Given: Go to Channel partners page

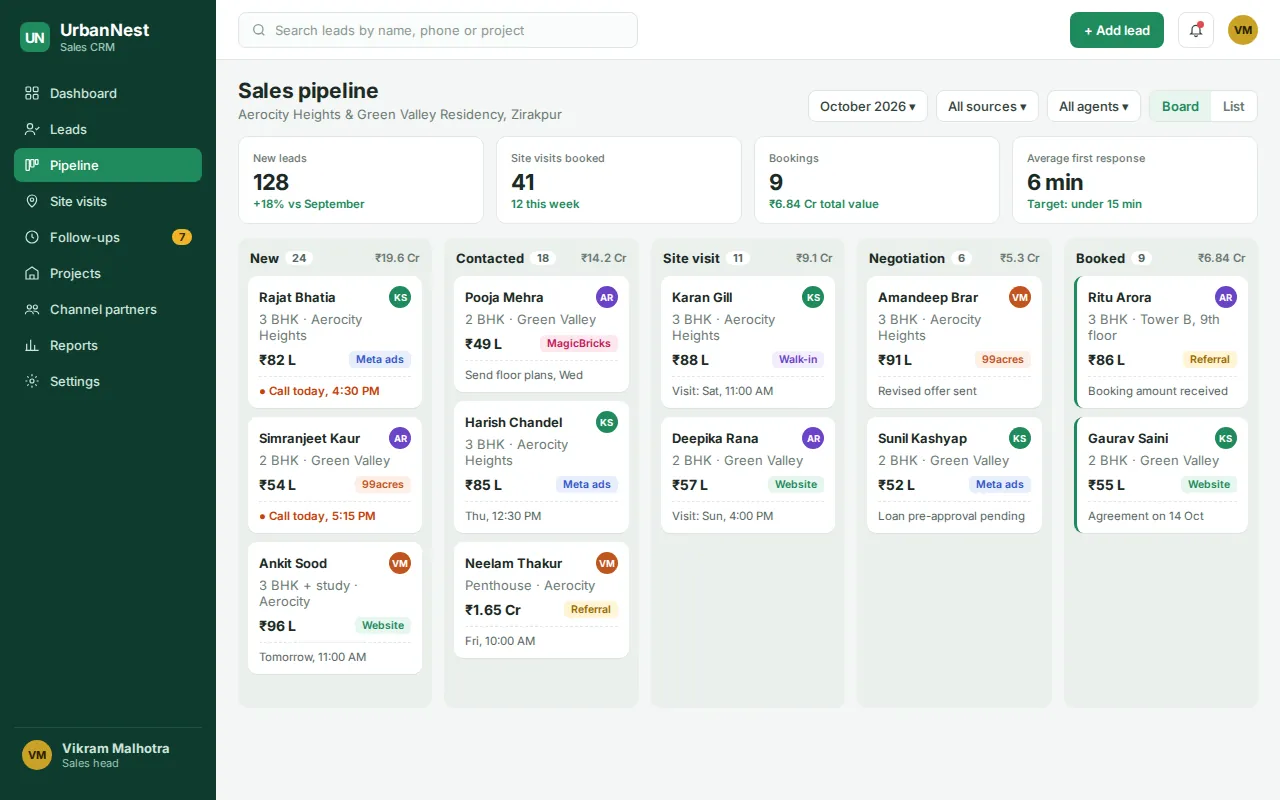Looking at the screenshot, I should click(x=108, y=309).
